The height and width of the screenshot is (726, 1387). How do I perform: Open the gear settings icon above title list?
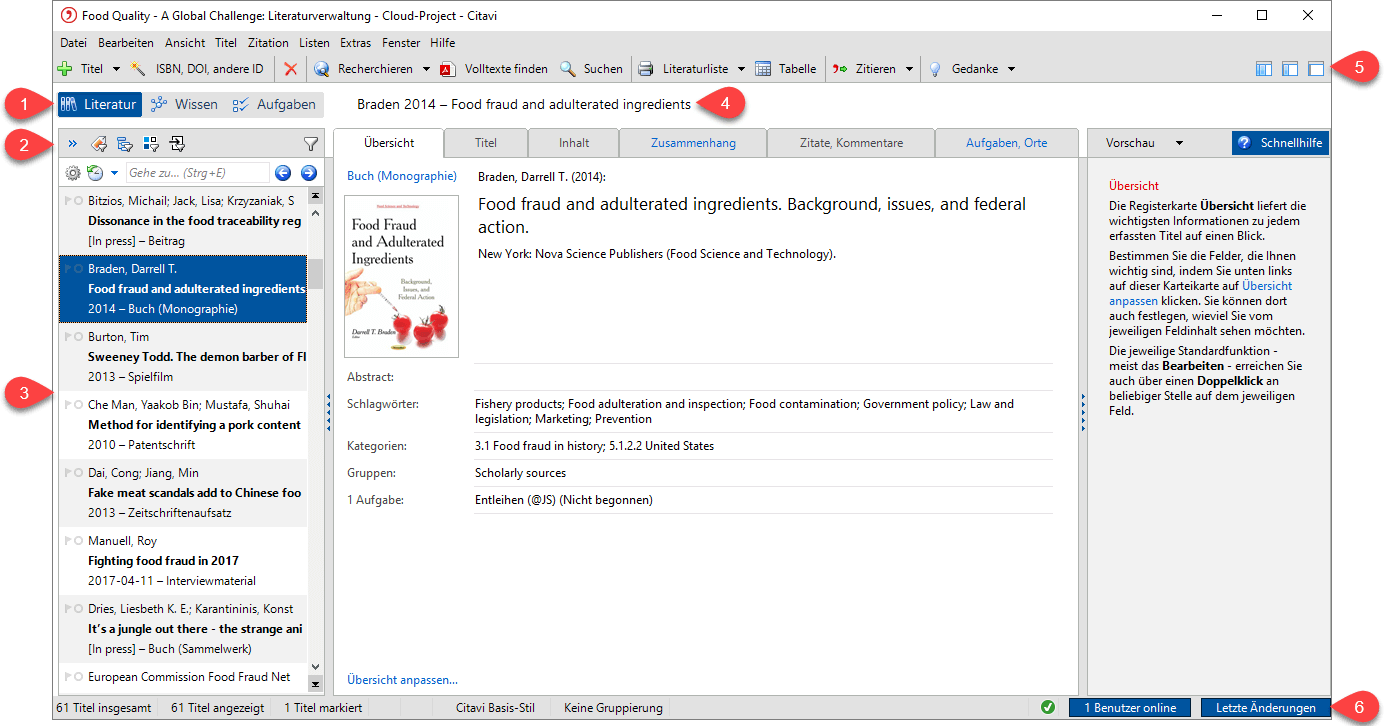pyautogui.click(x=72, y=173)
